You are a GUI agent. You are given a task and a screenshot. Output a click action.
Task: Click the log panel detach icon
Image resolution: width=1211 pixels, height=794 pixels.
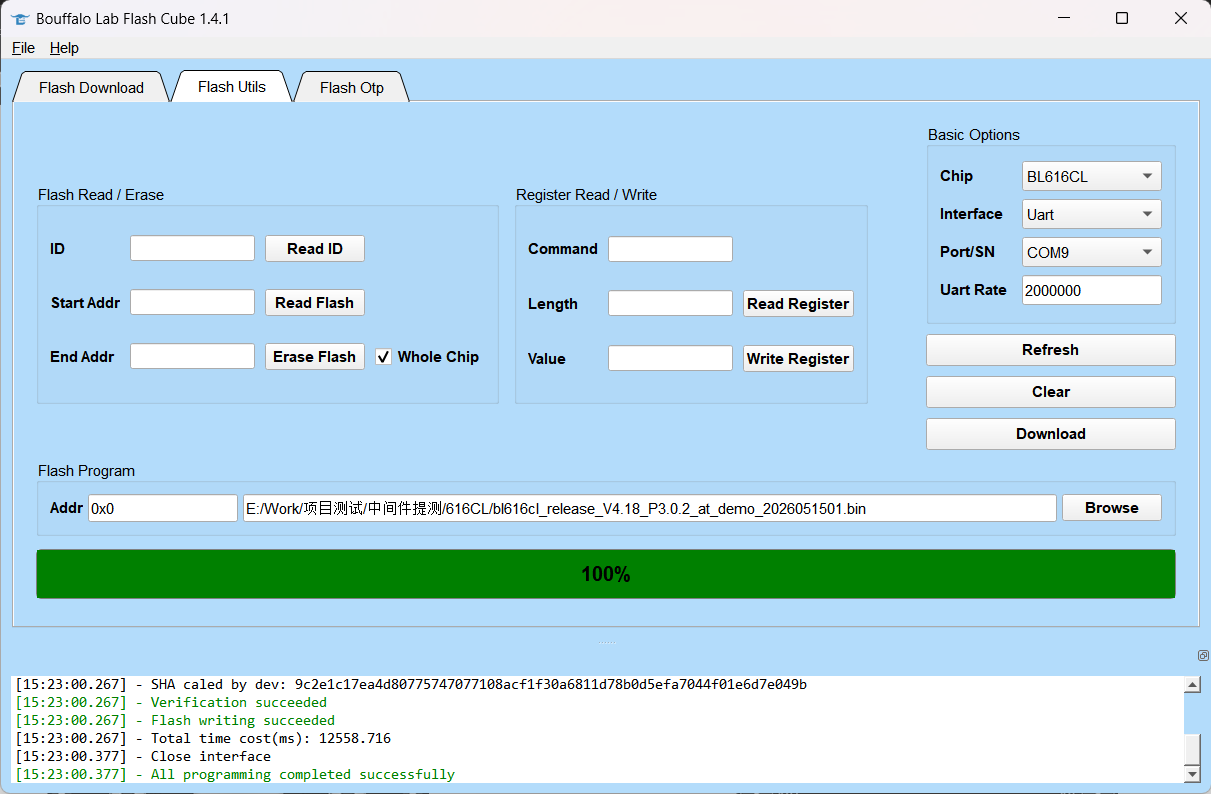1203,656
